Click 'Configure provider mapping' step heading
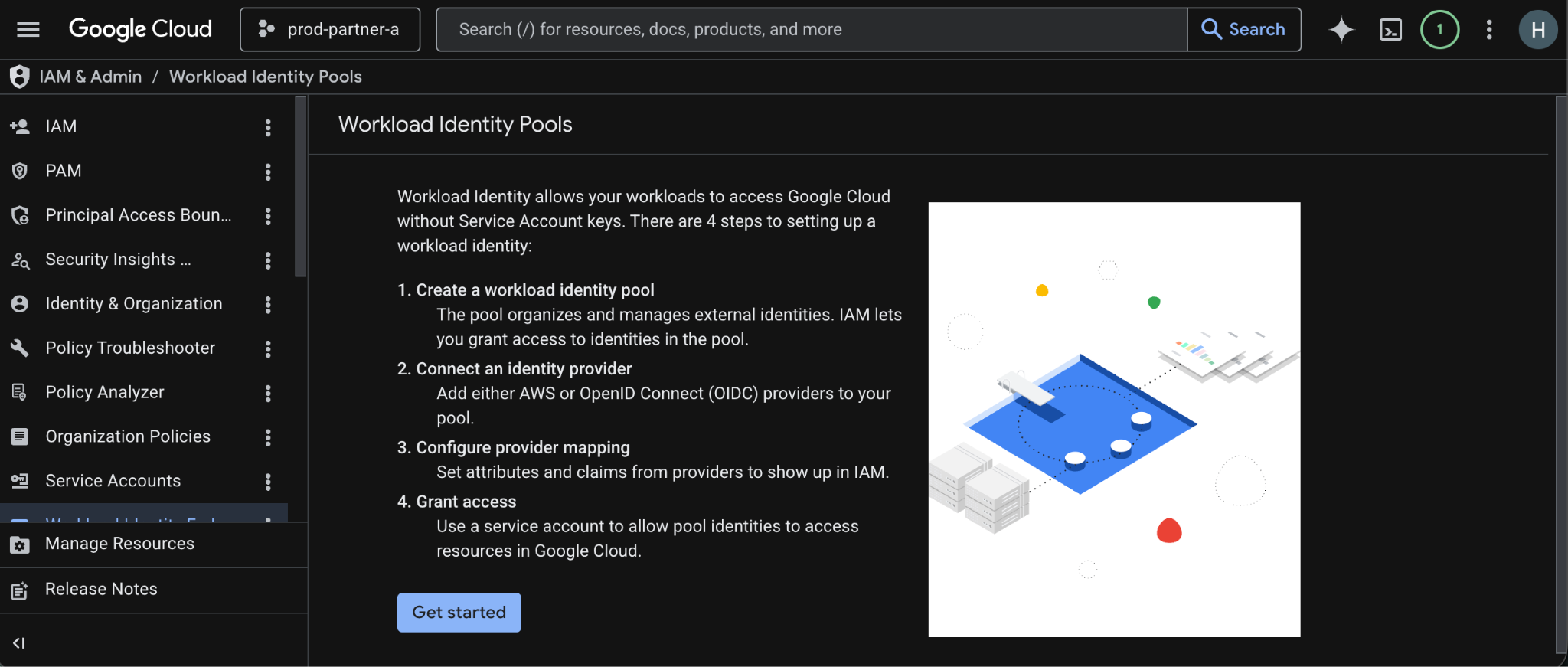1568x667 pixels. 523,448
